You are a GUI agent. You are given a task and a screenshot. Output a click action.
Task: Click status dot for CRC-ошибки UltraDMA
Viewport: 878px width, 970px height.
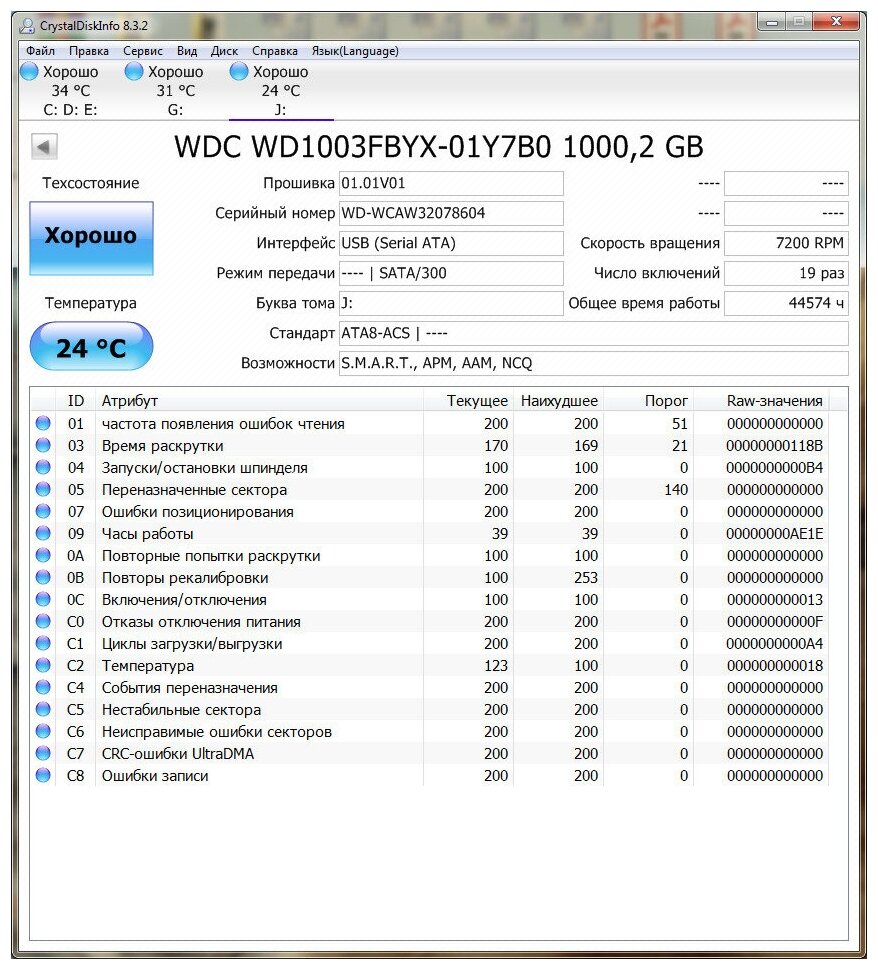click(x=43, y=753)
